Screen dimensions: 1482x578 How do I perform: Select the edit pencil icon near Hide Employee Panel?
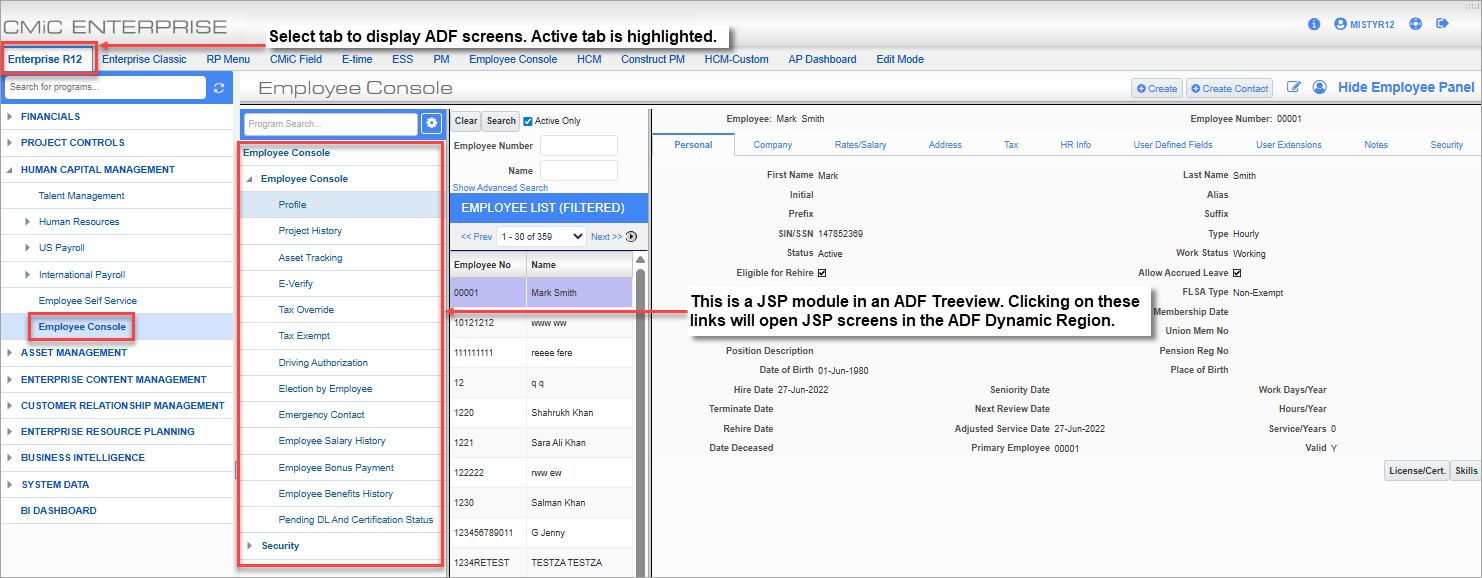1292,87
